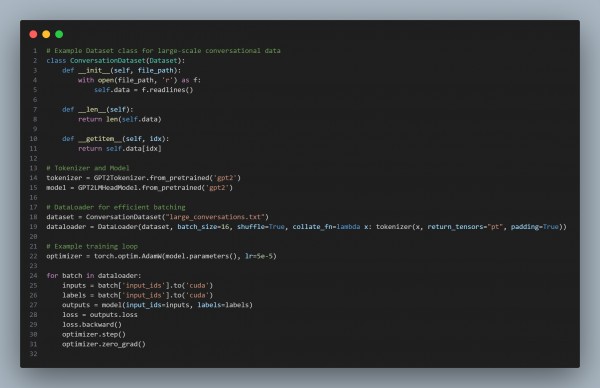Viewport: 600px width, 388px height.
Task: Click line number 19 in gutter
Action: [x=33, y=227]
